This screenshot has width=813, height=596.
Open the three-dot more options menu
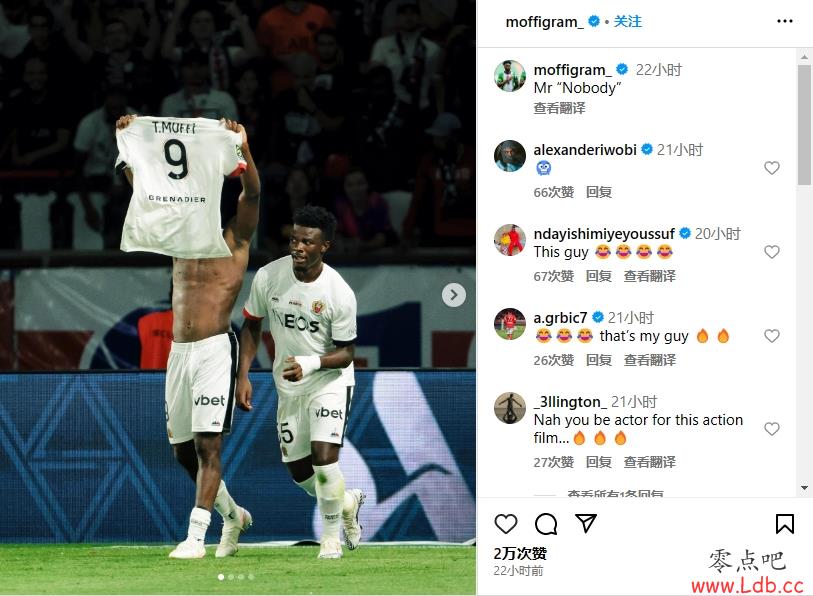coord(784,21)
